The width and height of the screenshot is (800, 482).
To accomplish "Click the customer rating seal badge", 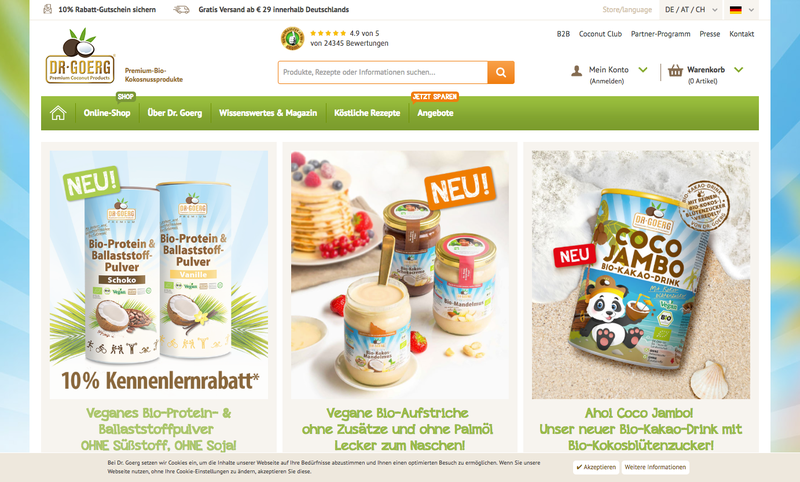I will [x=292, y=38].
